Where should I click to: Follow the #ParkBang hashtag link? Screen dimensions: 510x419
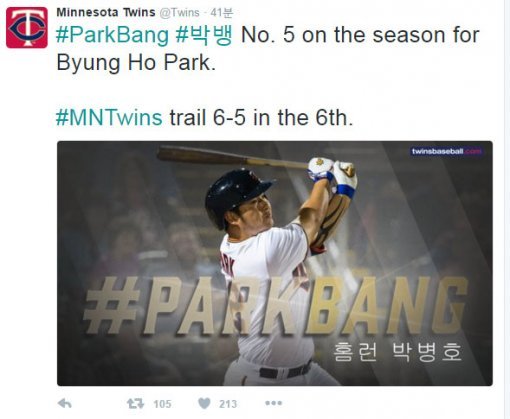(x=112, y=35)
